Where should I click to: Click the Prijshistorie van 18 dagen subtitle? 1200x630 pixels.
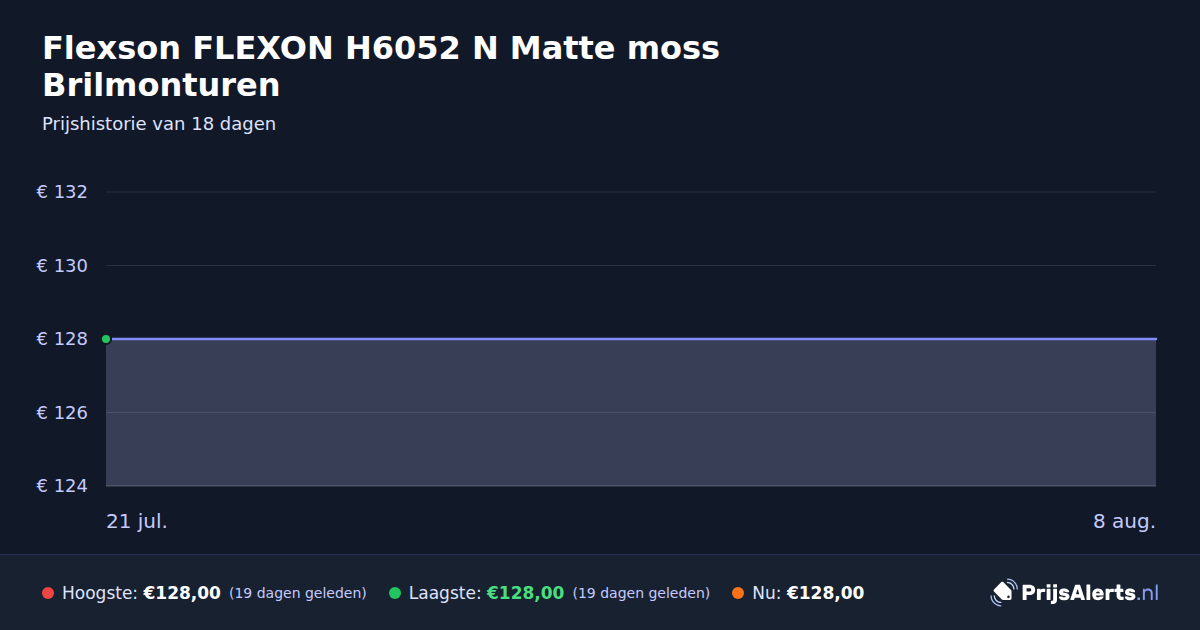coord(159,124)
